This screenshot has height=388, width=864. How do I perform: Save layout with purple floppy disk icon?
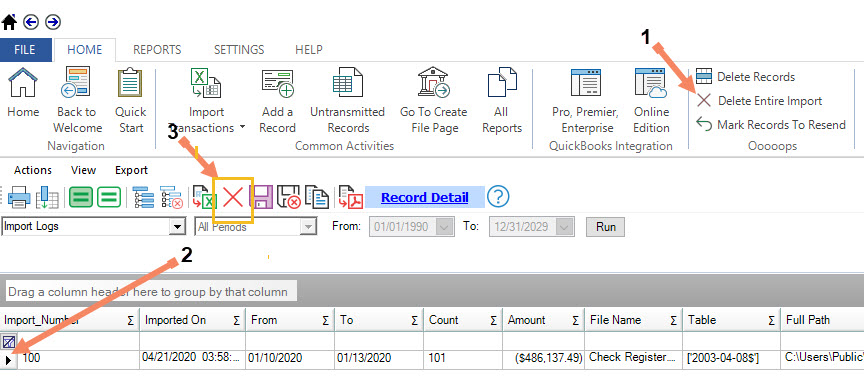click(262, 197)
